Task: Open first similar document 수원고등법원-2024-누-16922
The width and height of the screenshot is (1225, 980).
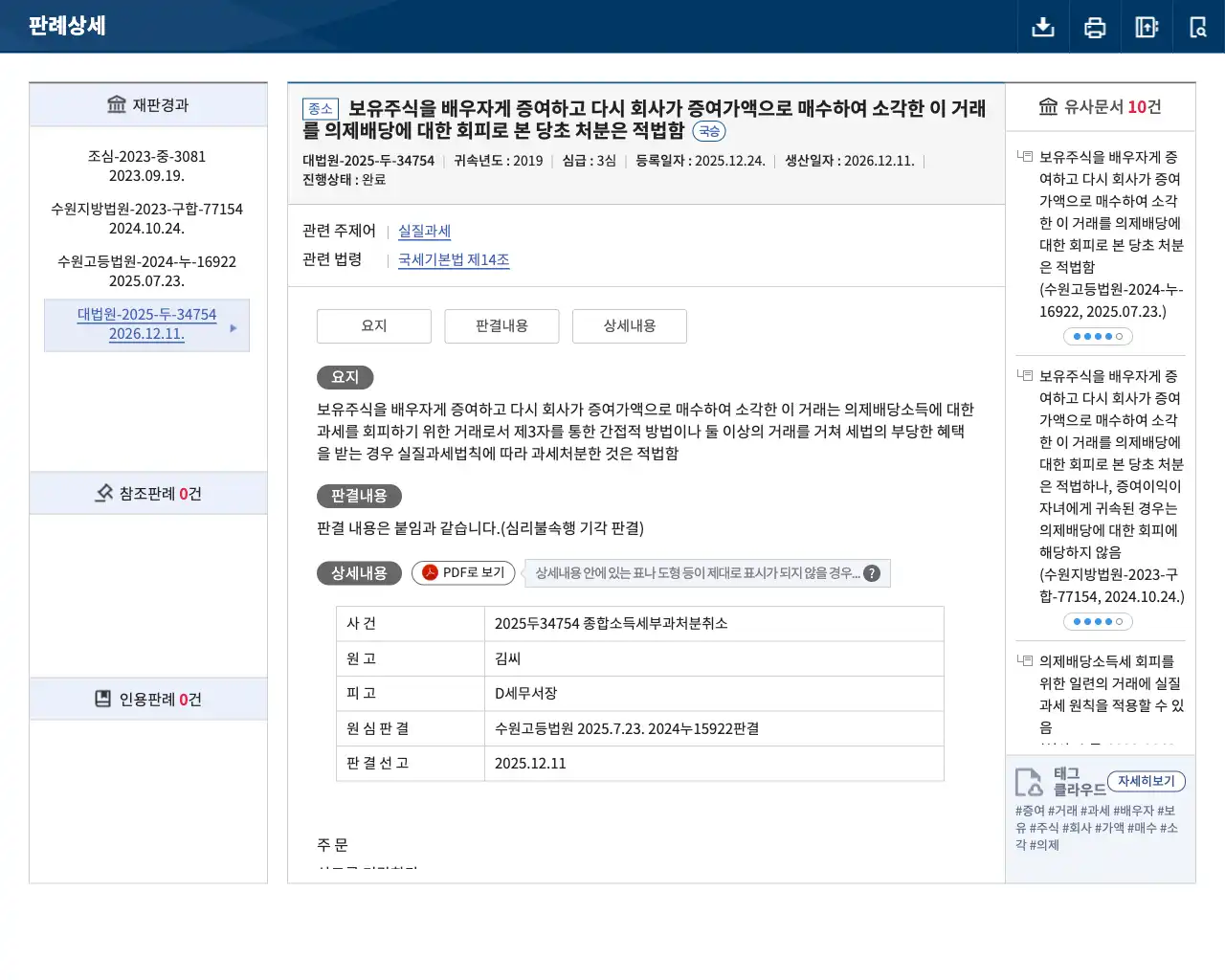Action: point(1111,234)
